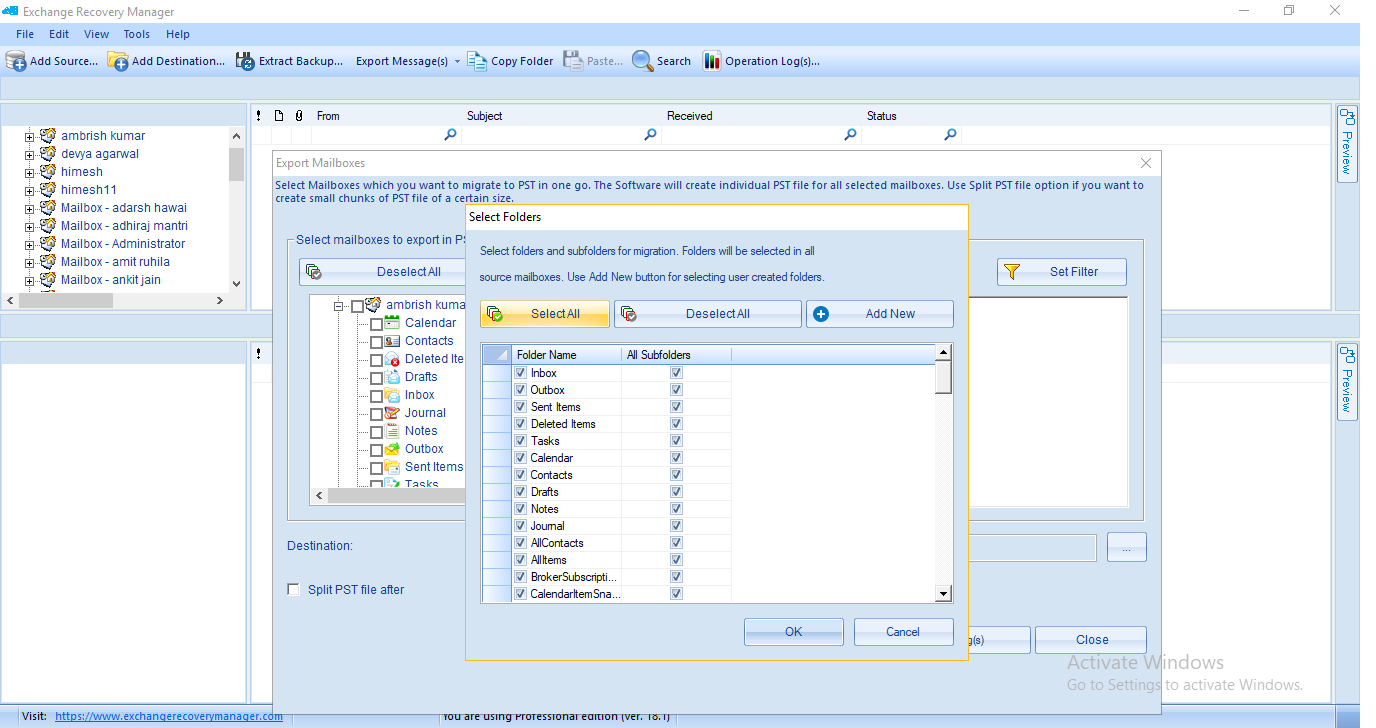Open the Help menu
The image size is (1376, 728).
(x=178, y=34)
